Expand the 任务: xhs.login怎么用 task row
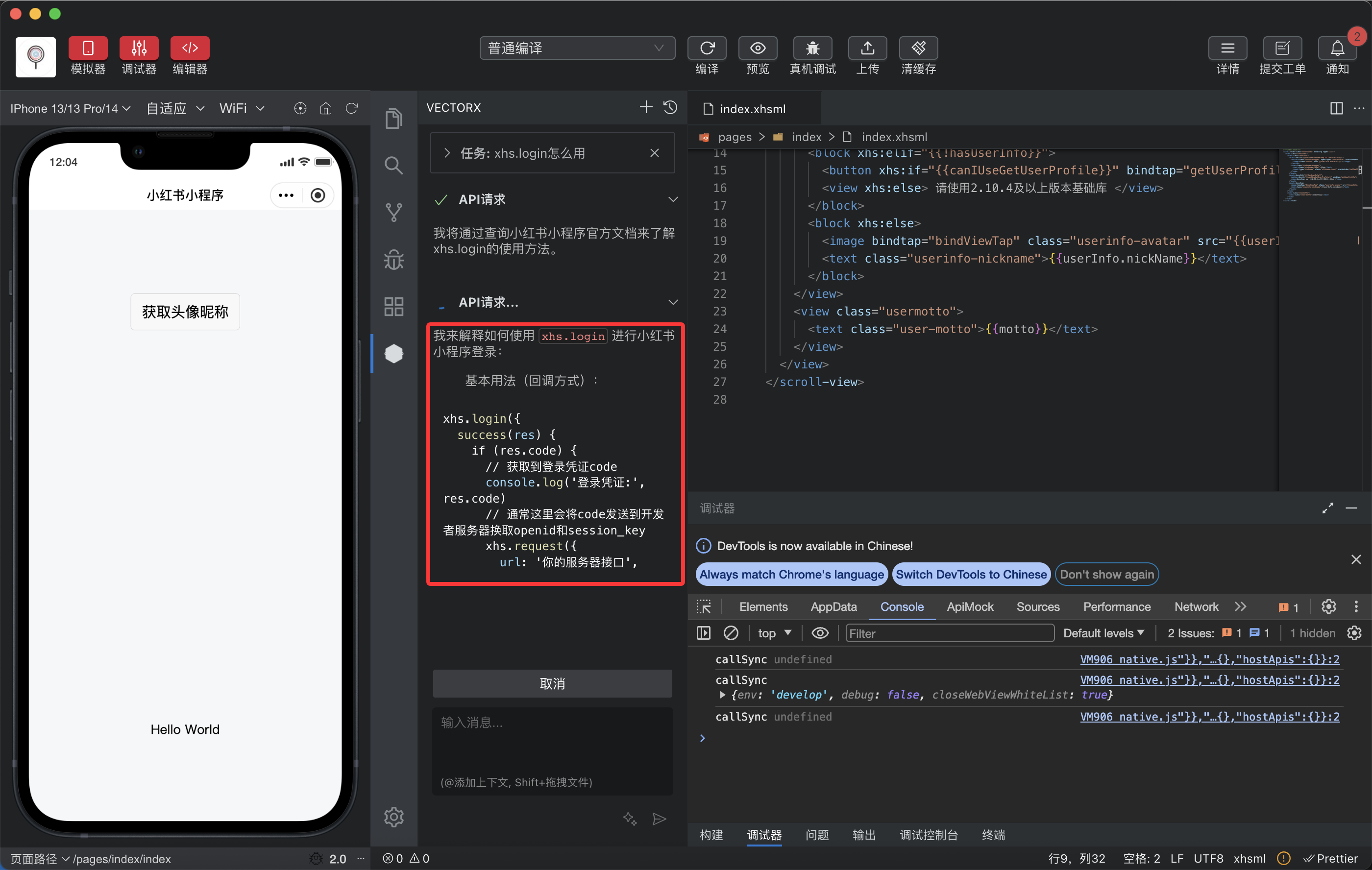 (447, 153)
